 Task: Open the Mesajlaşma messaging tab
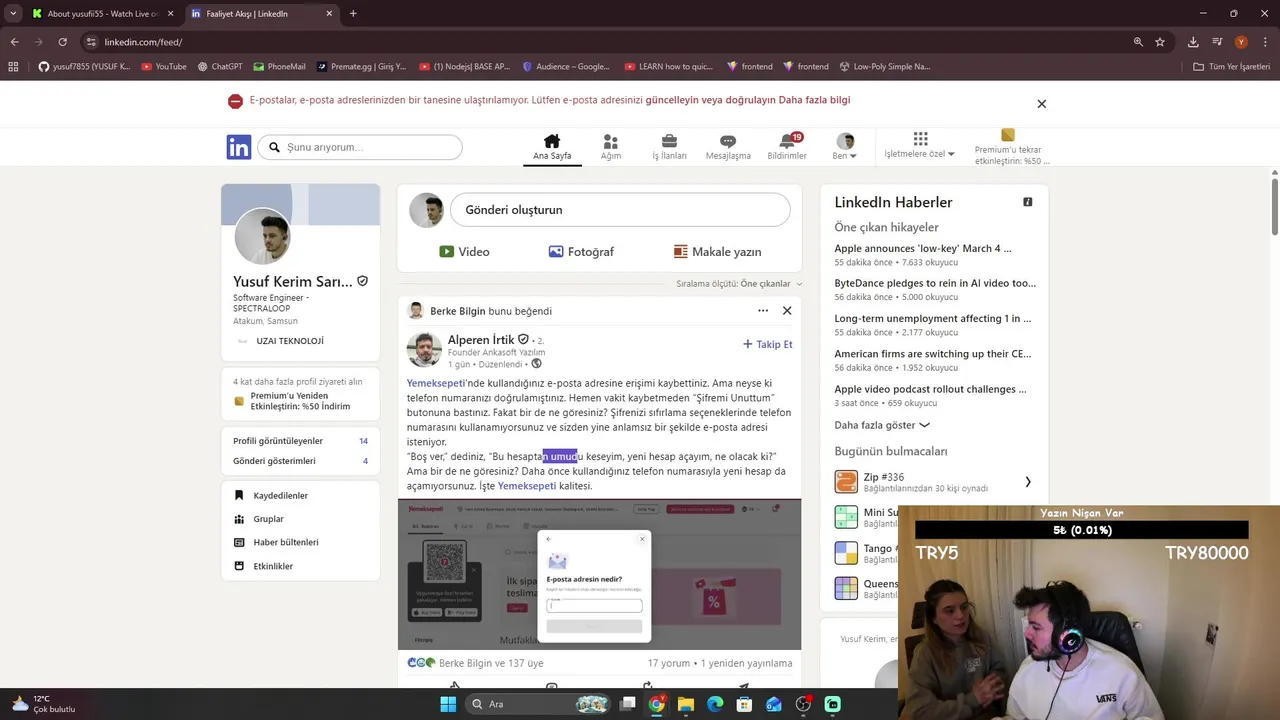728,147
